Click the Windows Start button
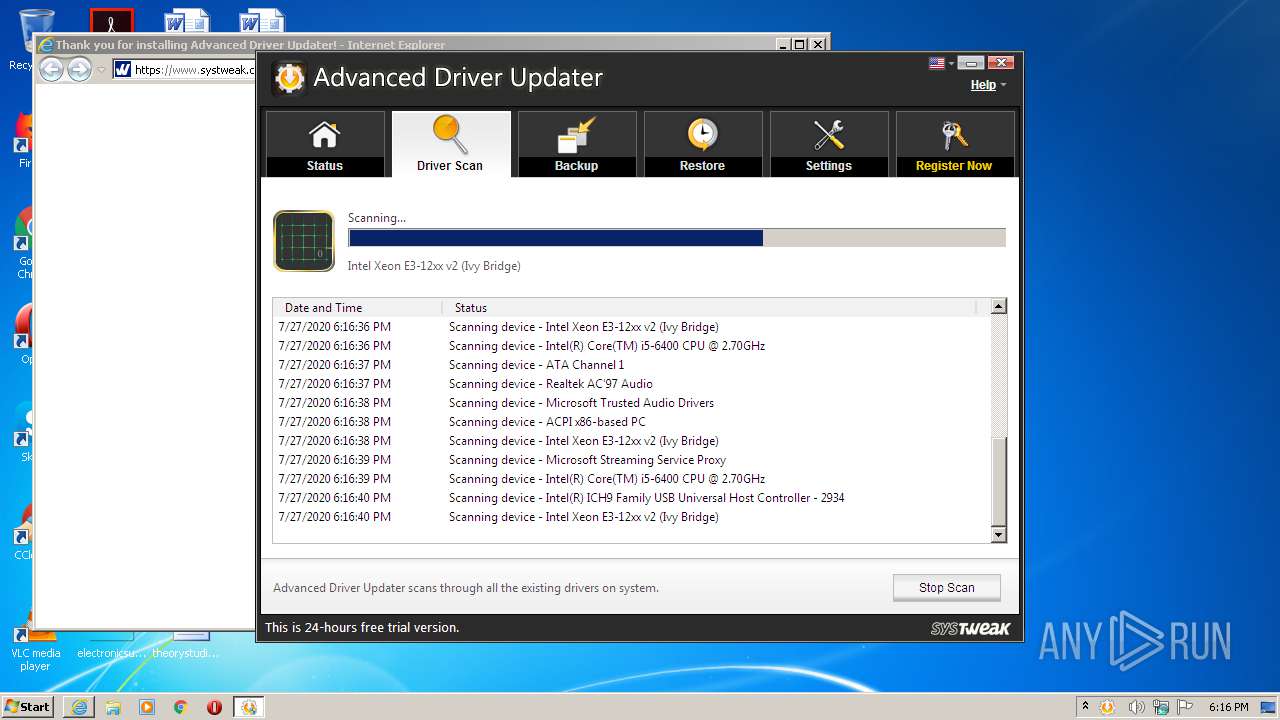 coord(28,706)
